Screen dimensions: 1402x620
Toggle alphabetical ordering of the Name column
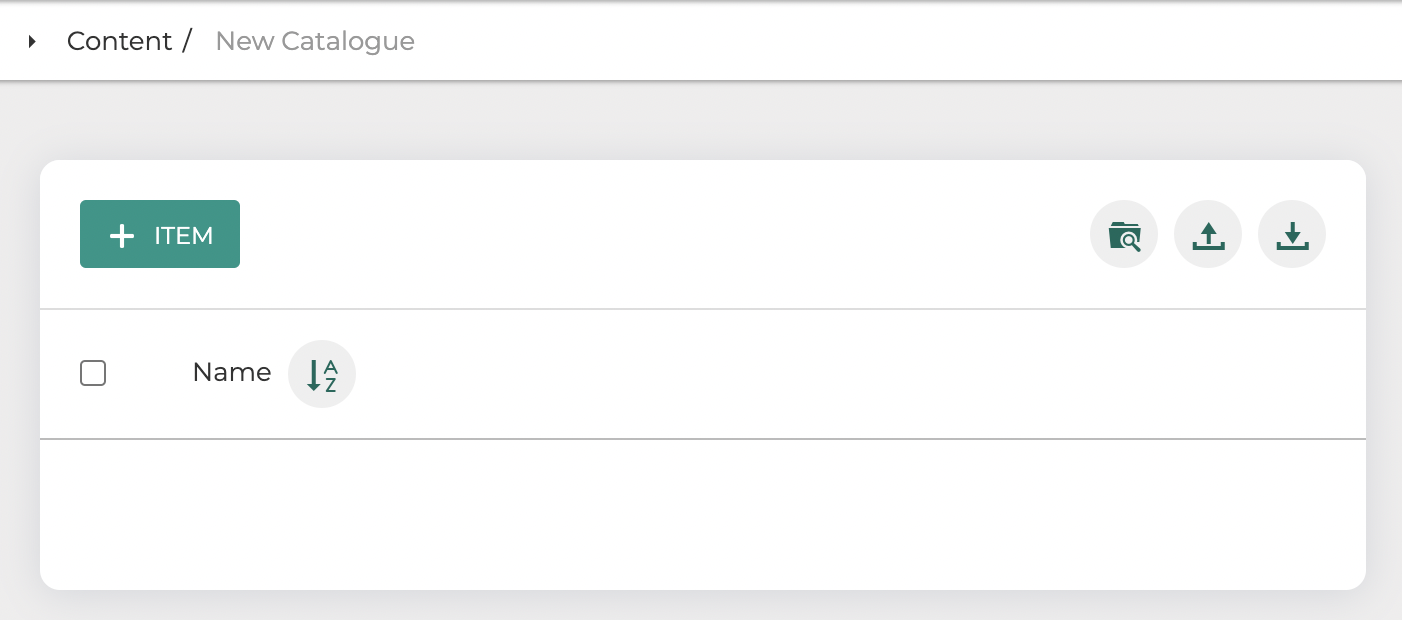pos(322,375)
